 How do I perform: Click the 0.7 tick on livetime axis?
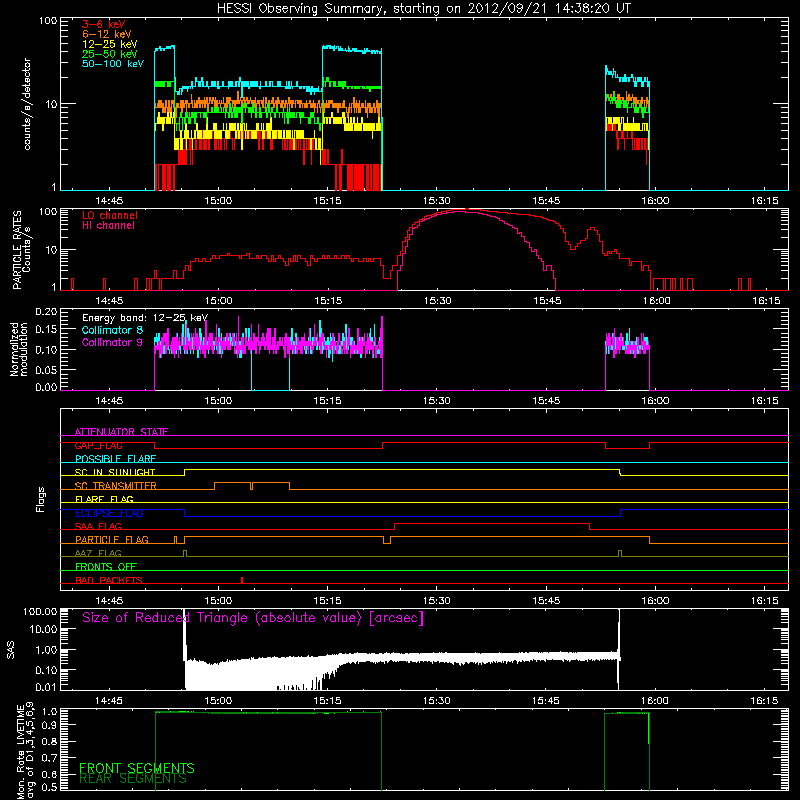(49, 758)
